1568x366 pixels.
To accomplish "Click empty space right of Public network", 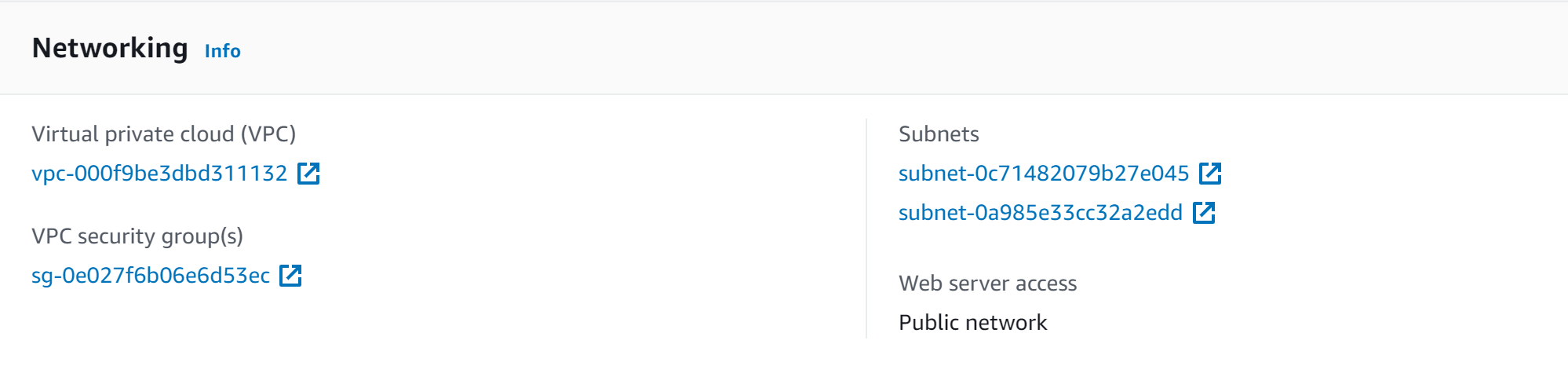I will (1295, 323).
